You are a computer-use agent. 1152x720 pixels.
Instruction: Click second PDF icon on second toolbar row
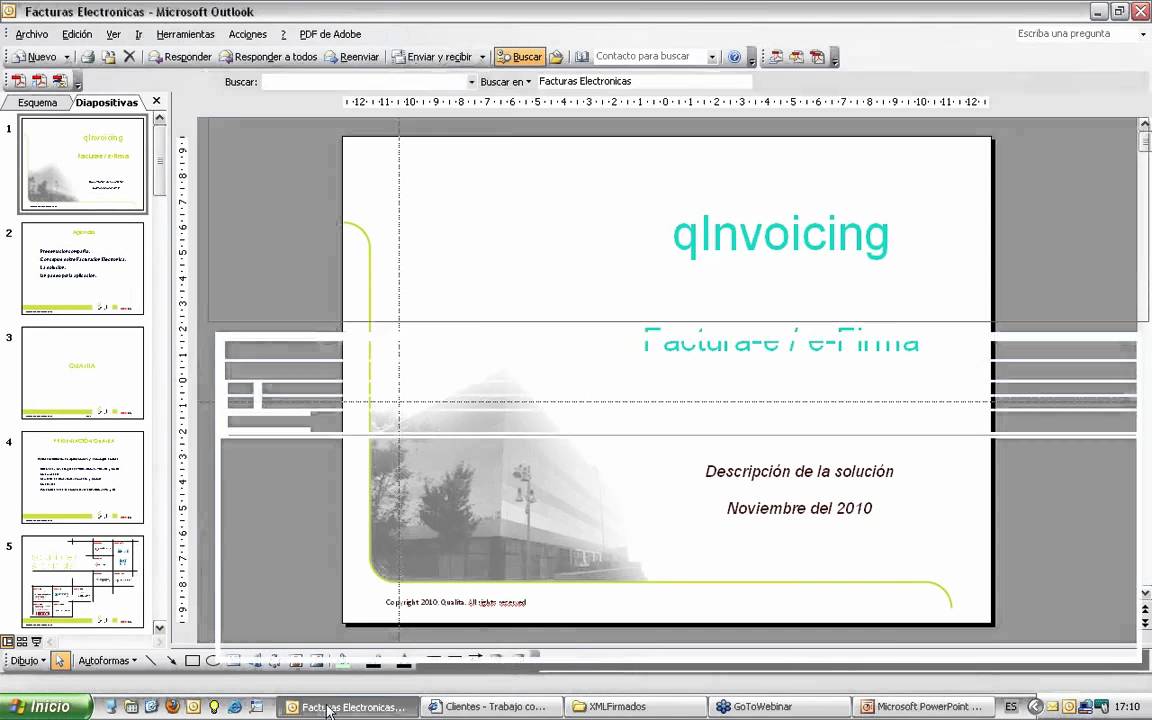pos(39,81)
